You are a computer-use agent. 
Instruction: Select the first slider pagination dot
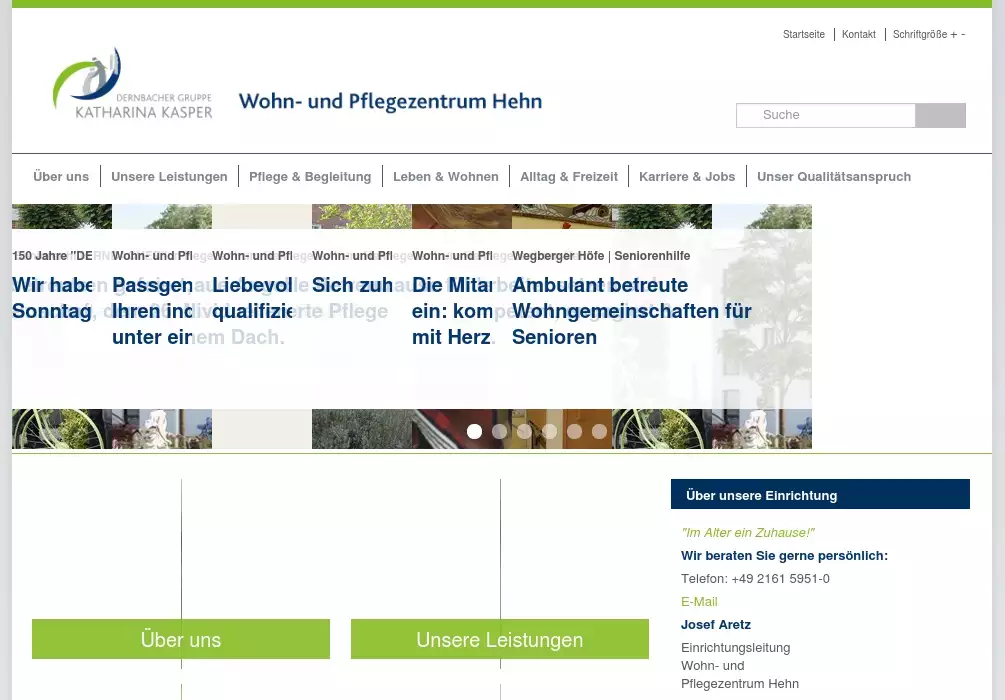[x=474, y=432]
